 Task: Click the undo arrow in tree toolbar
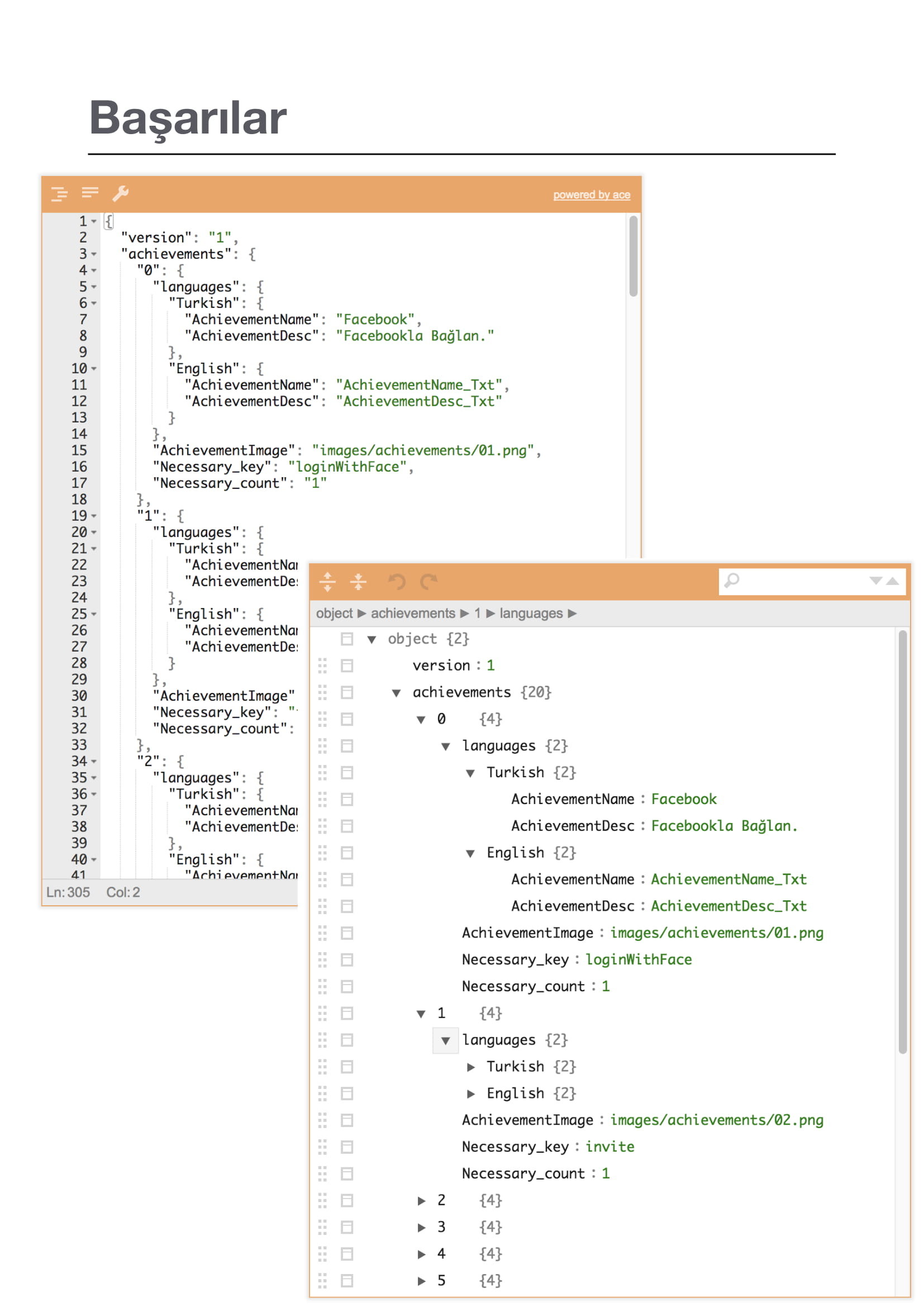397,582
